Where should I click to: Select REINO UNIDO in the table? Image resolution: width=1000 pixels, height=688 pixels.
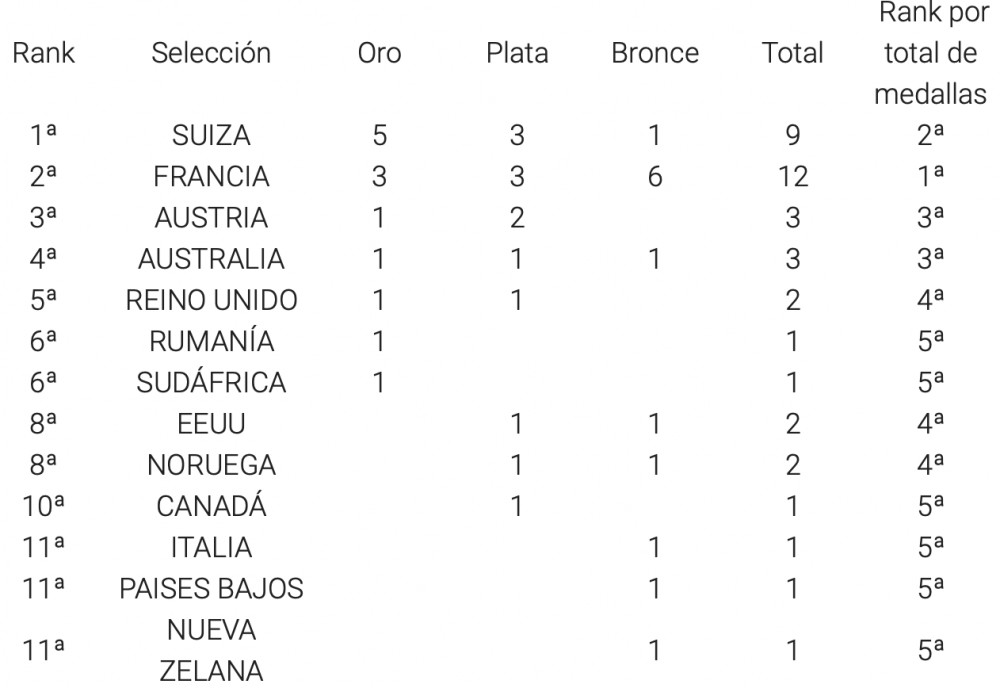pos(211,300)
